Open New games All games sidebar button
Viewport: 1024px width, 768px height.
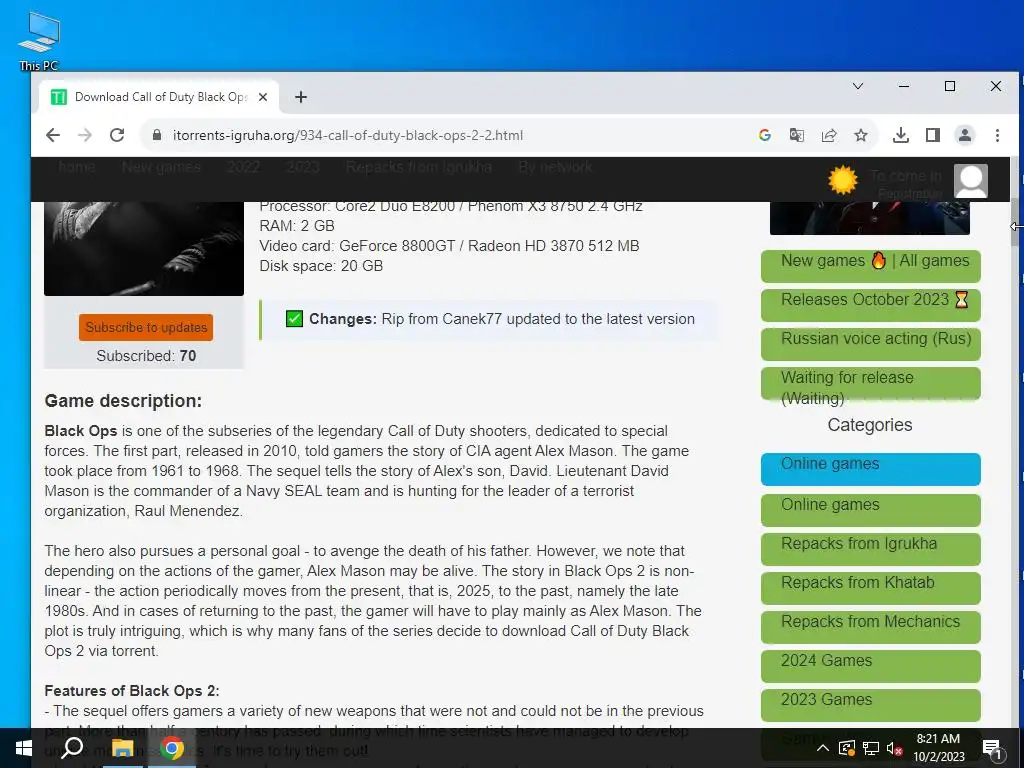pos(871,266)
